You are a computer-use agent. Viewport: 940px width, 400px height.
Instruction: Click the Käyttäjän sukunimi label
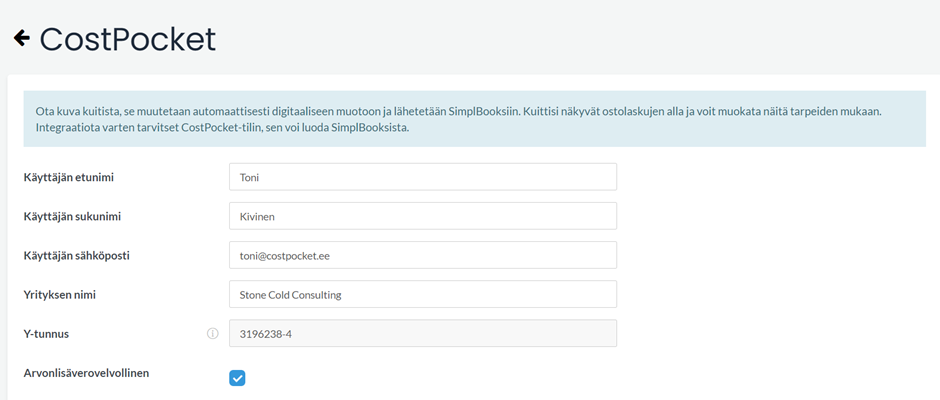72,216
